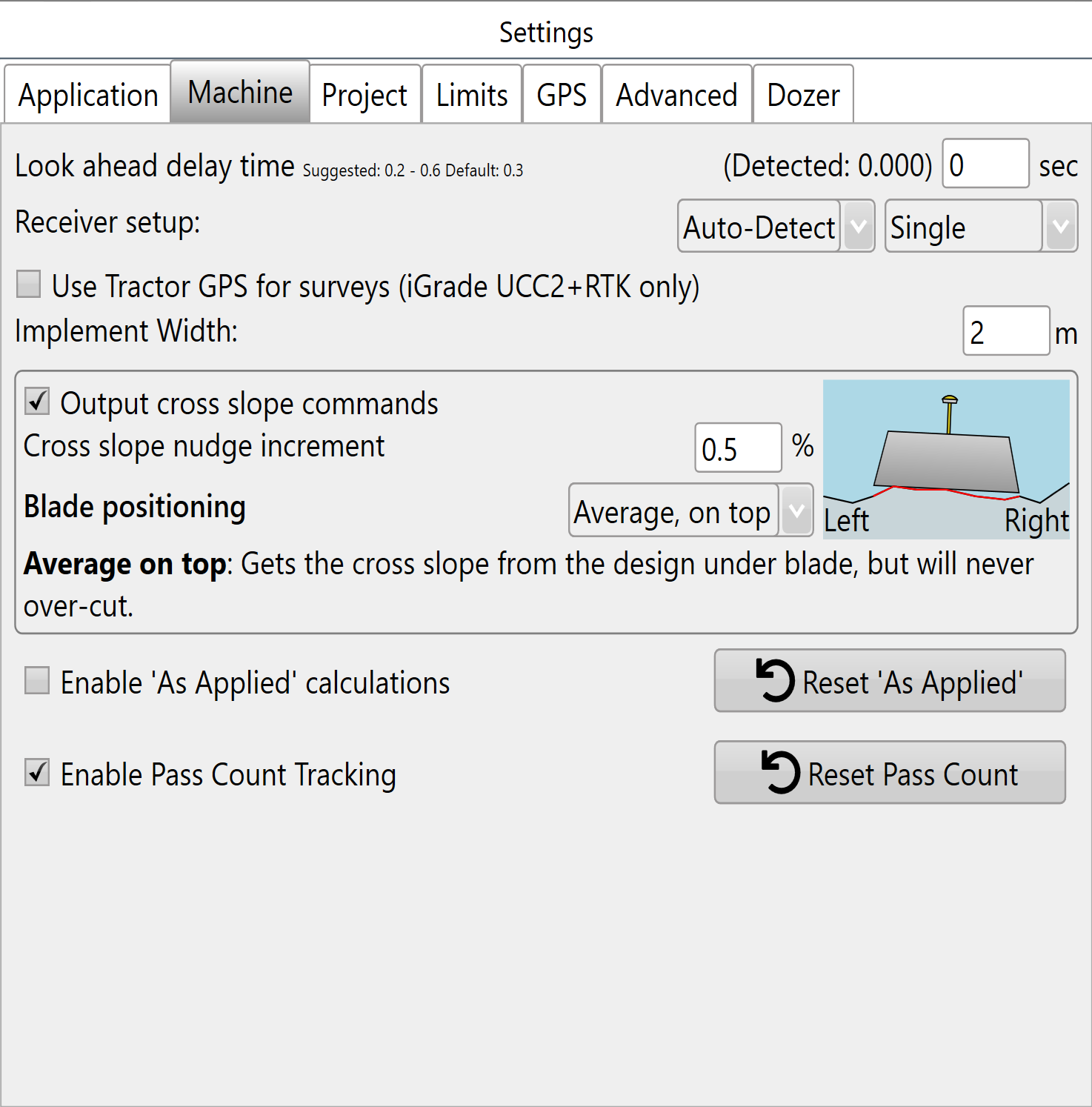Open the Average, on top blade positioning dropdown
Image resolution: width=1092 pixels, height=1107 pixels.
coord(690,511)
